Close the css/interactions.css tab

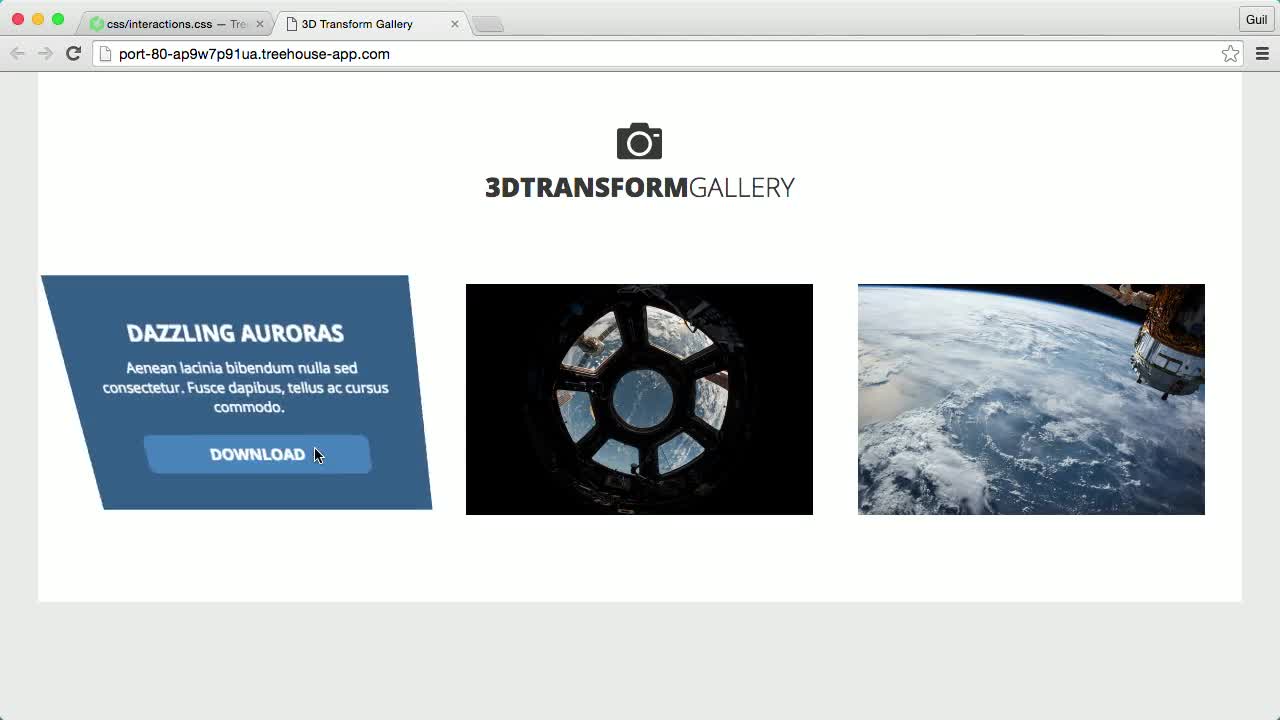coord(260,24)
